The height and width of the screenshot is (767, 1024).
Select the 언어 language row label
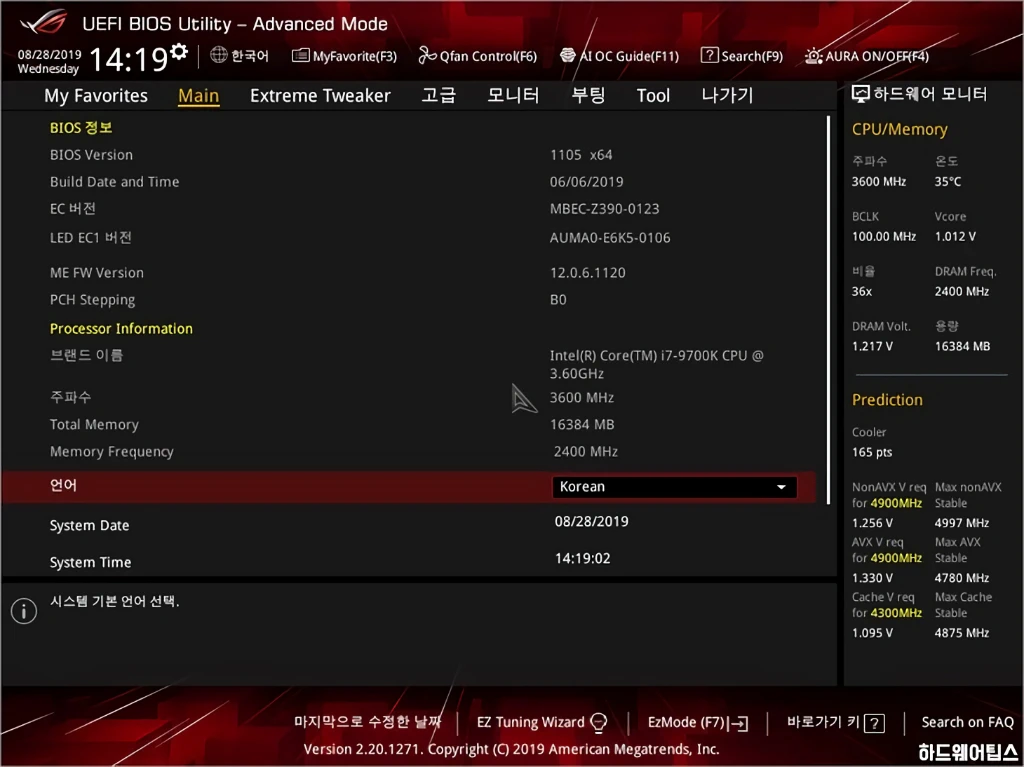[63, 485]
